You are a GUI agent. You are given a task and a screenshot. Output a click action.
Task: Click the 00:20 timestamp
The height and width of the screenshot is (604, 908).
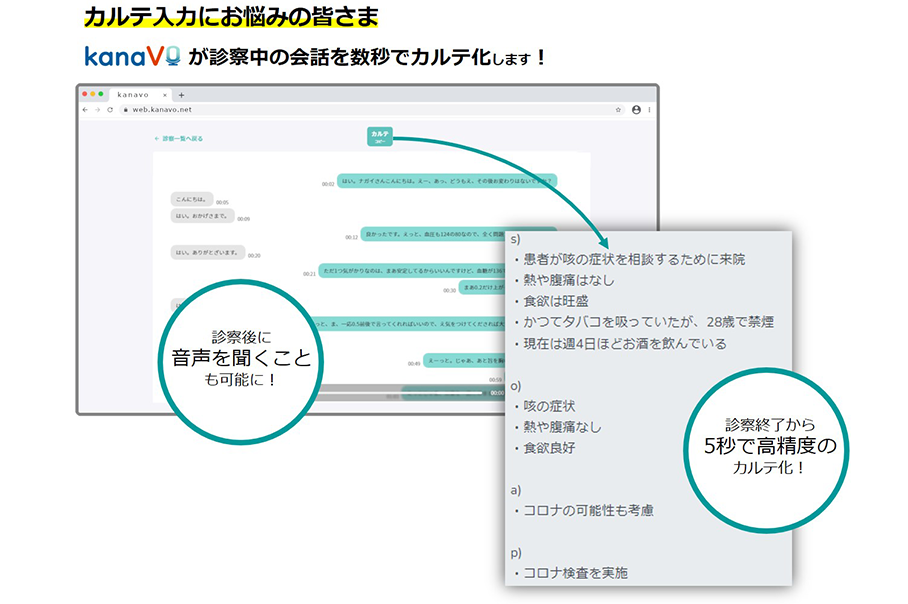pyautogui.click(x=254, y=255)
